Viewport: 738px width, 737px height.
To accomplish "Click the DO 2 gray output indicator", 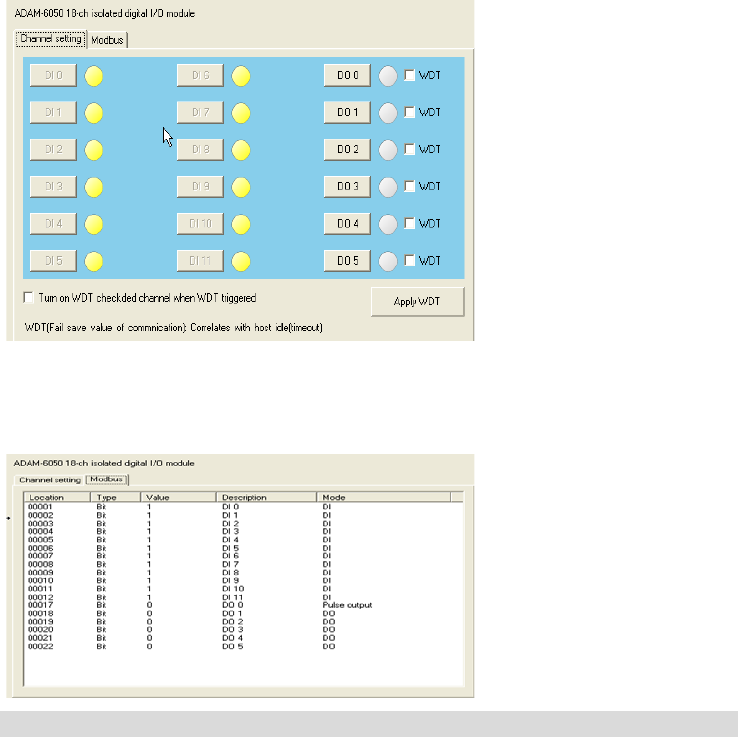I will [388, 150].
